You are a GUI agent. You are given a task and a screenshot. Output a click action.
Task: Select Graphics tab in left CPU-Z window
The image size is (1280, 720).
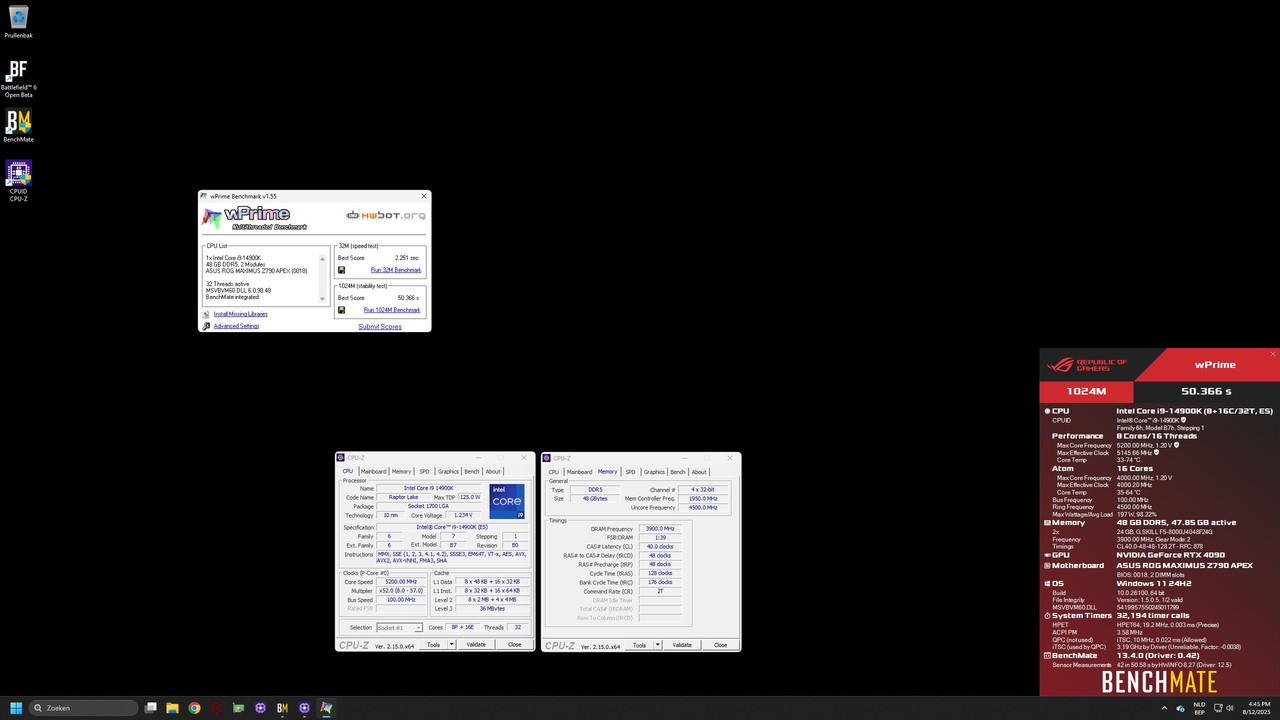pos(448,471)
